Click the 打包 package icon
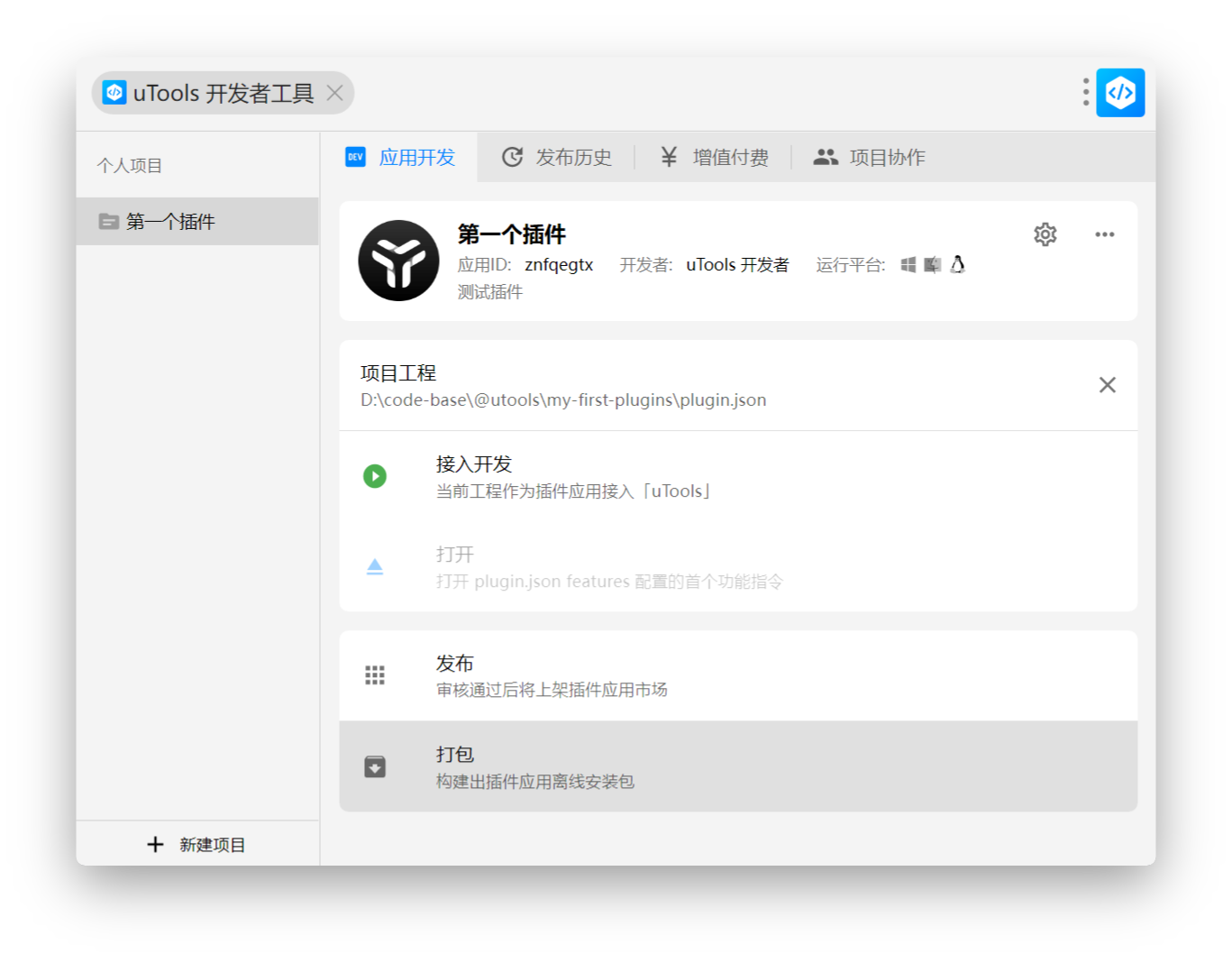The width and height of the screenshot is (1232, 963). click(375, 766)
